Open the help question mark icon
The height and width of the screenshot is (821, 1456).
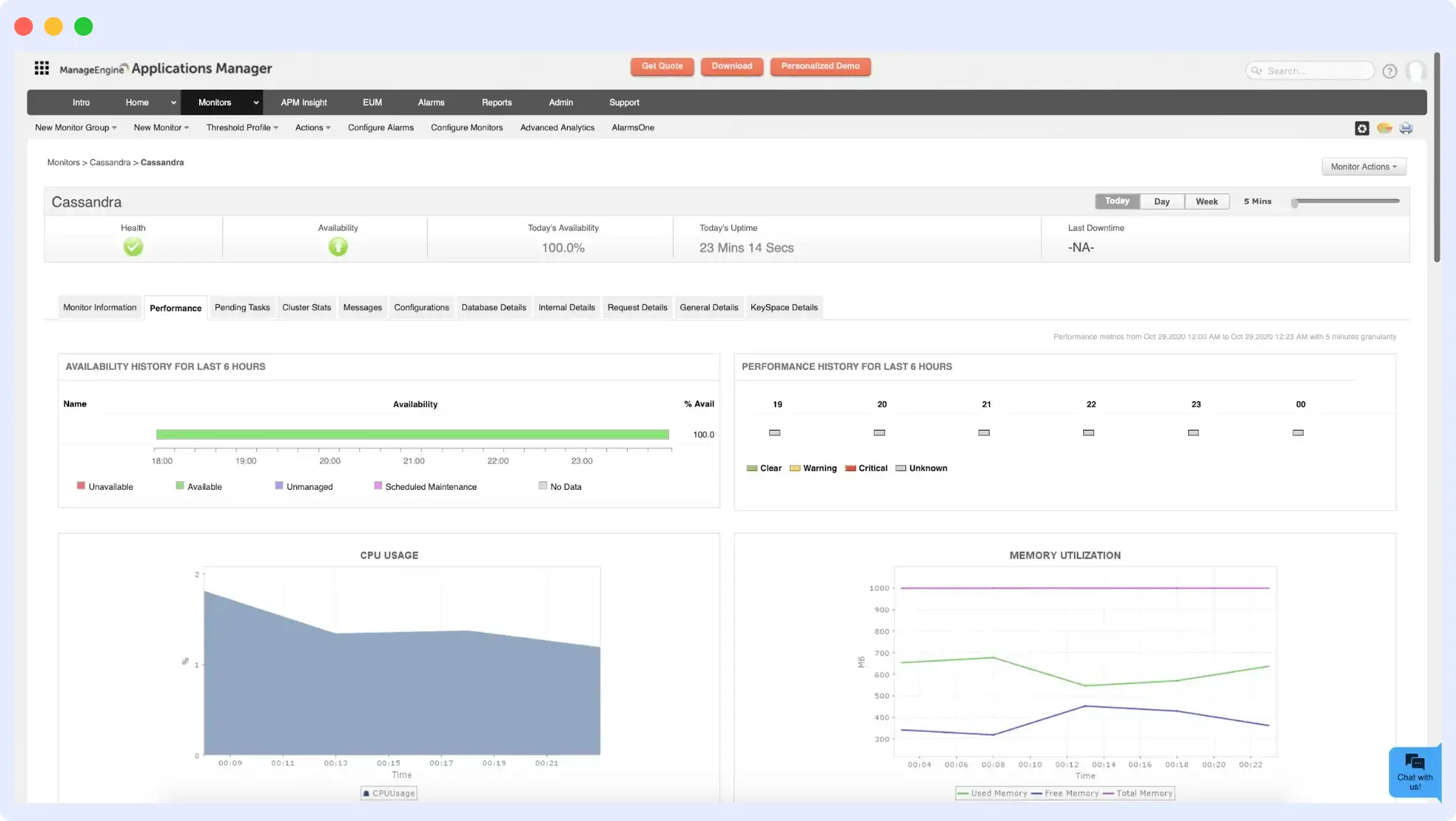[x=1390, y=71]
